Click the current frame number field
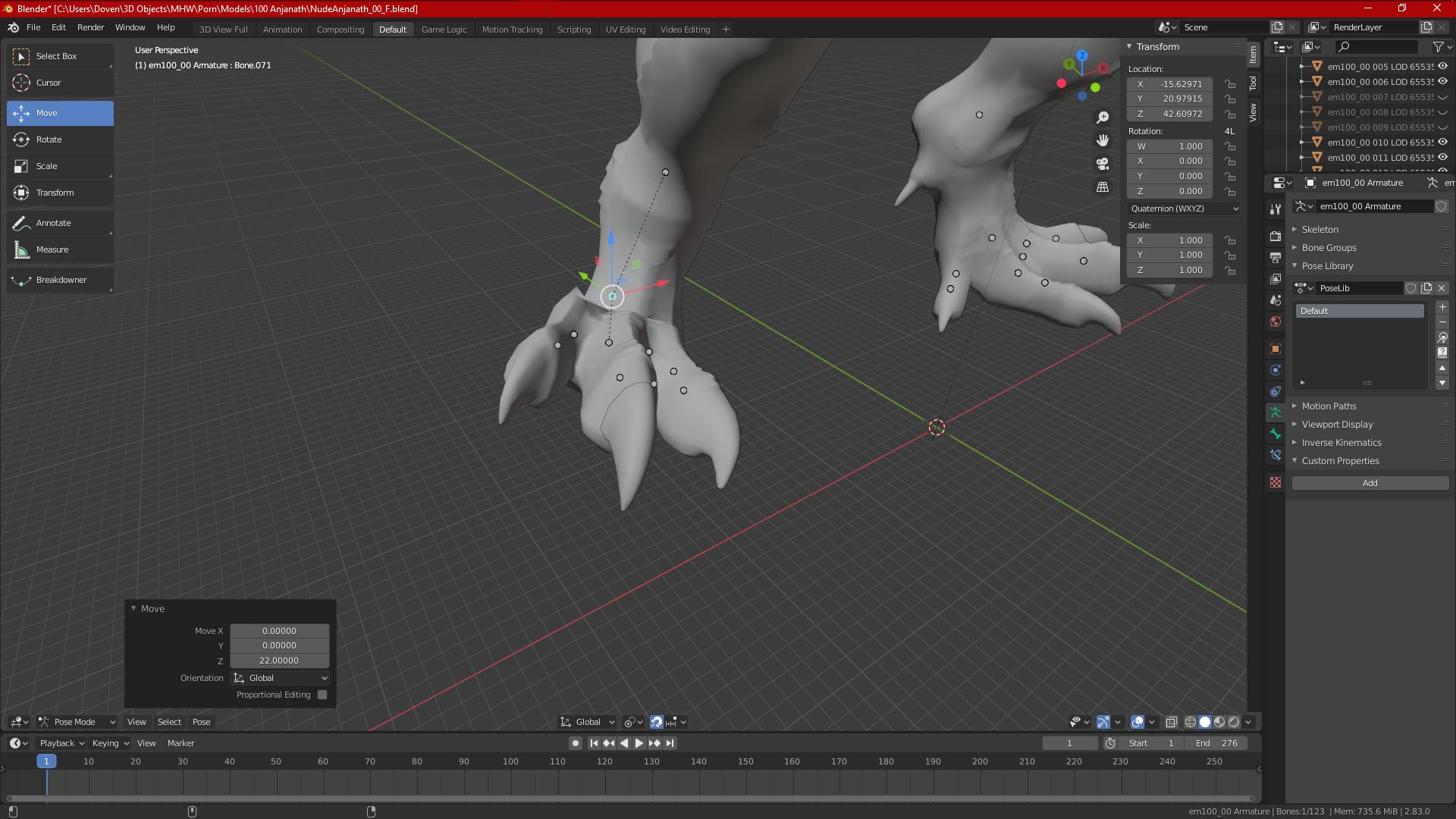1456x819 pixels. (x=1069, y=743)
